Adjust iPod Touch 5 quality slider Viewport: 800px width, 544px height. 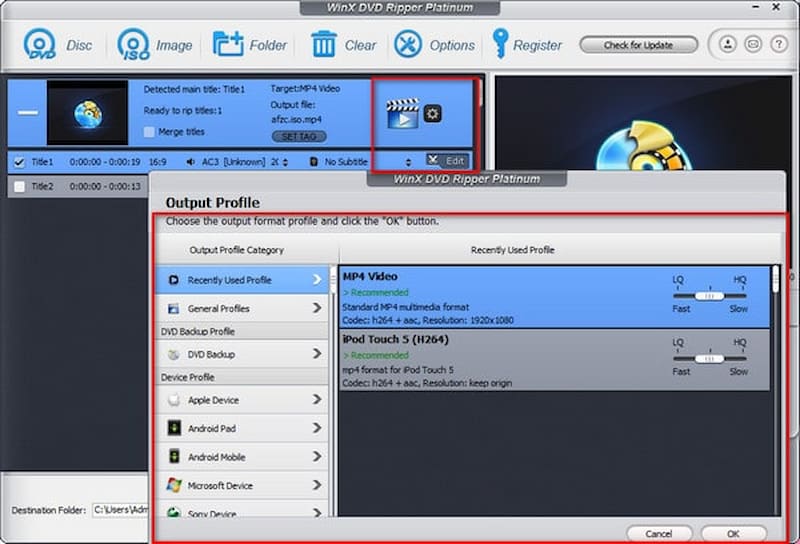[x=710, y=358]
